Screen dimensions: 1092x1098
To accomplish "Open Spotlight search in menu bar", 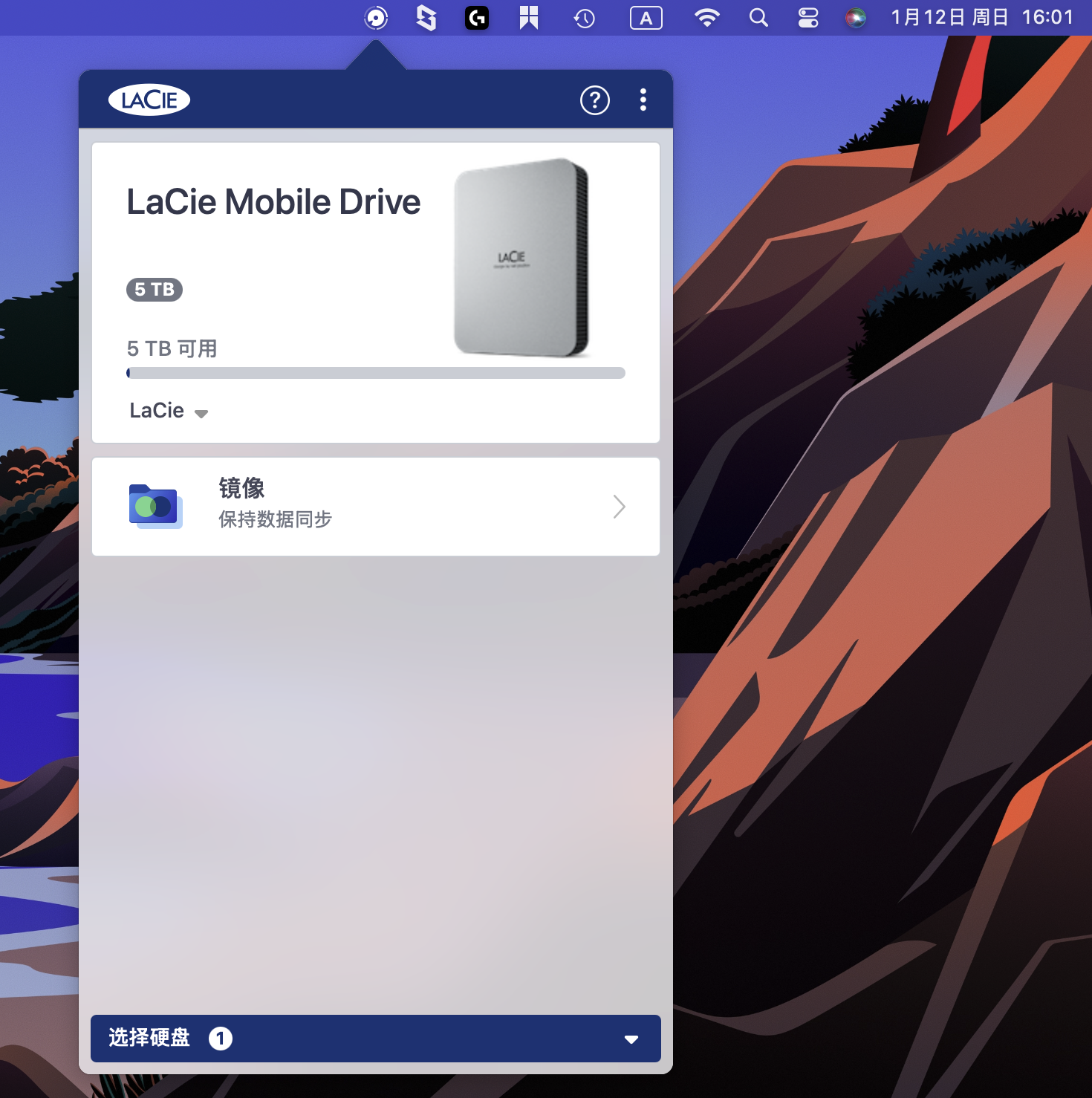I will point(758,18).
